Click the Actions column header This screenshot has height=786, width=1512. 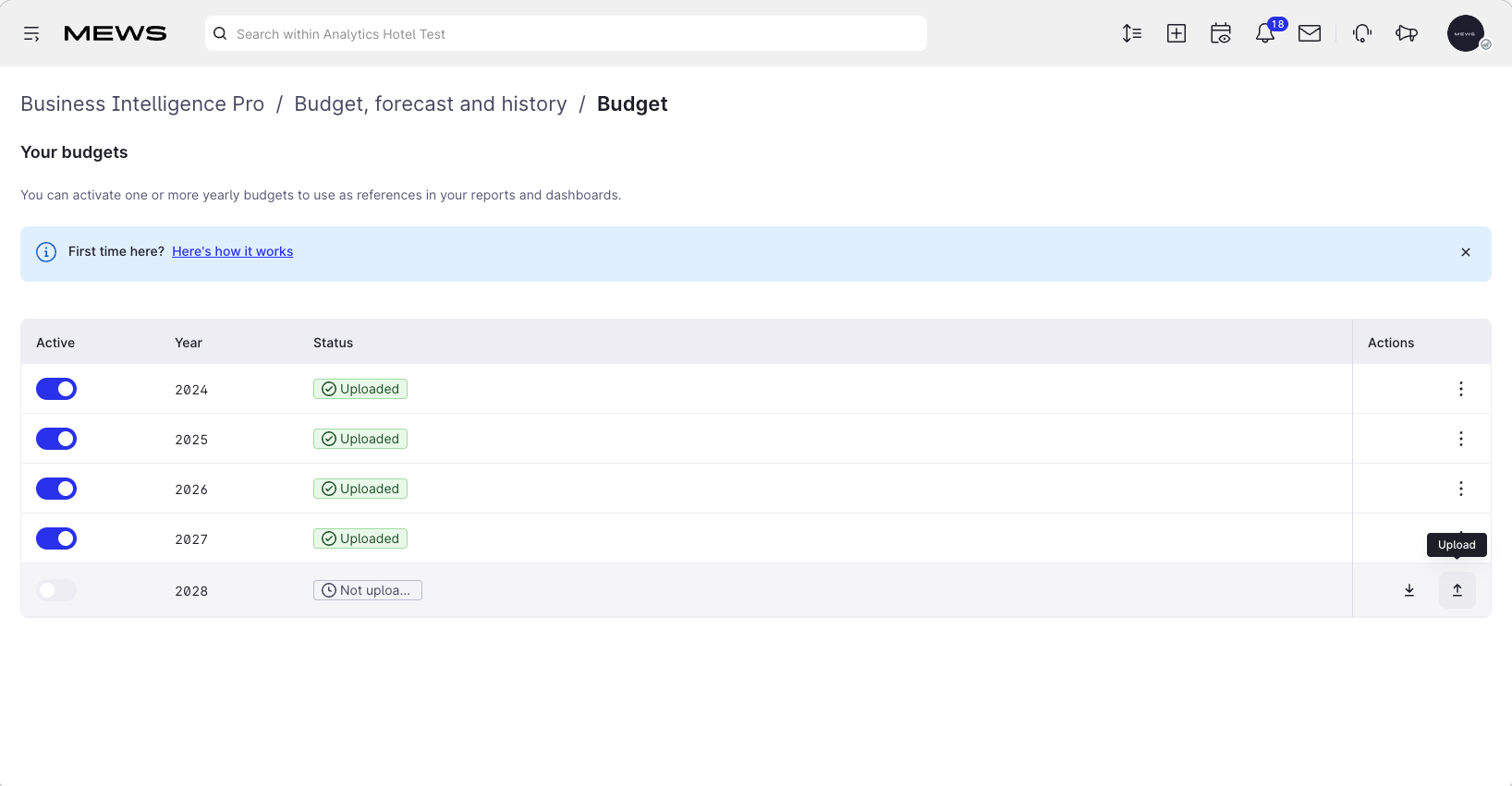1391,343
